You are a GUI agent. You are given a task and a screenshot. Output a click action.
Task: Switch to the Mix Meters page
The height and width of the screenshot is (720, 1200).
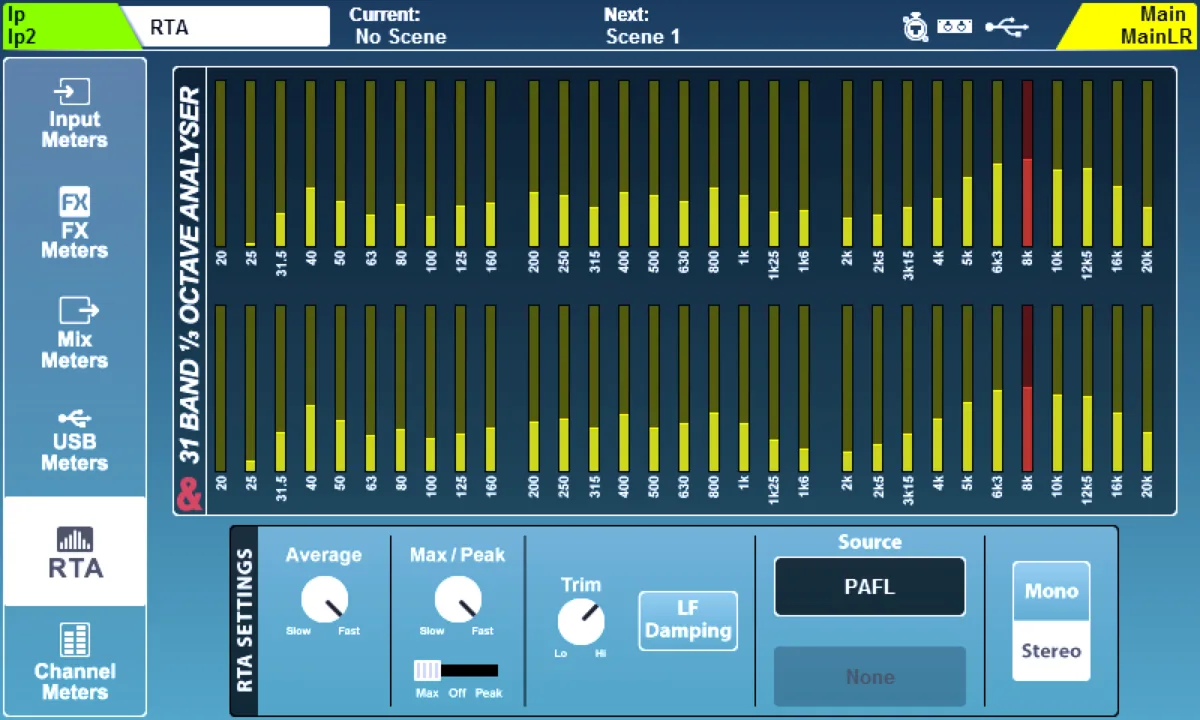[x=75, y=333]
